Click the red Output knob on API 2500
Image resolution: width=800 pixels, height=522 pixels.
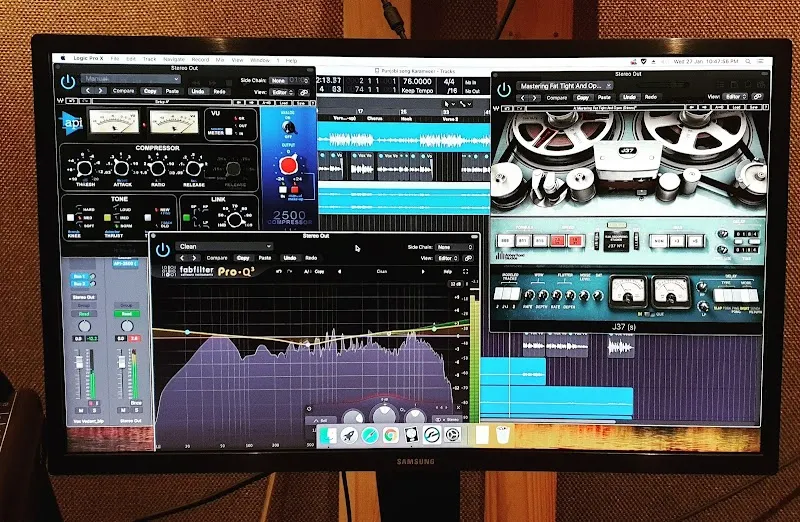pos(288,165)
